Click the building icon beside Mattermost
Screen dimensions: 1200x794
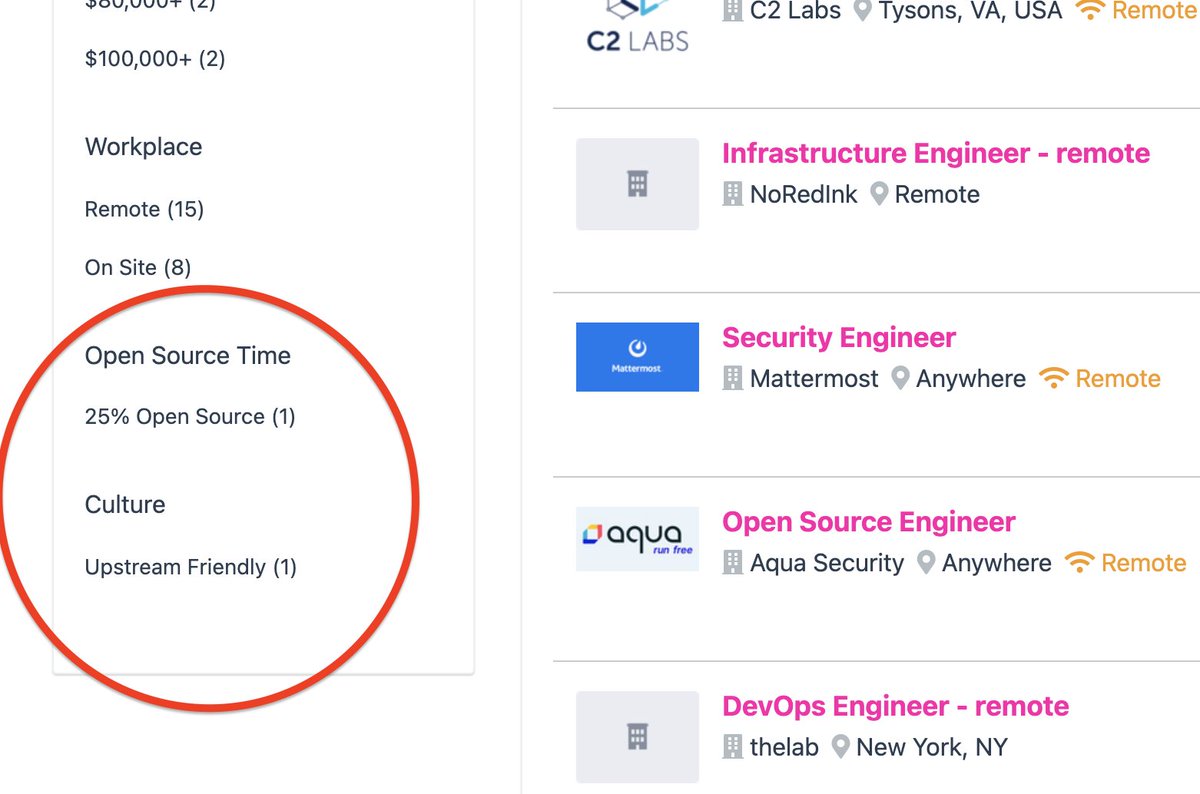click(733, 379)
